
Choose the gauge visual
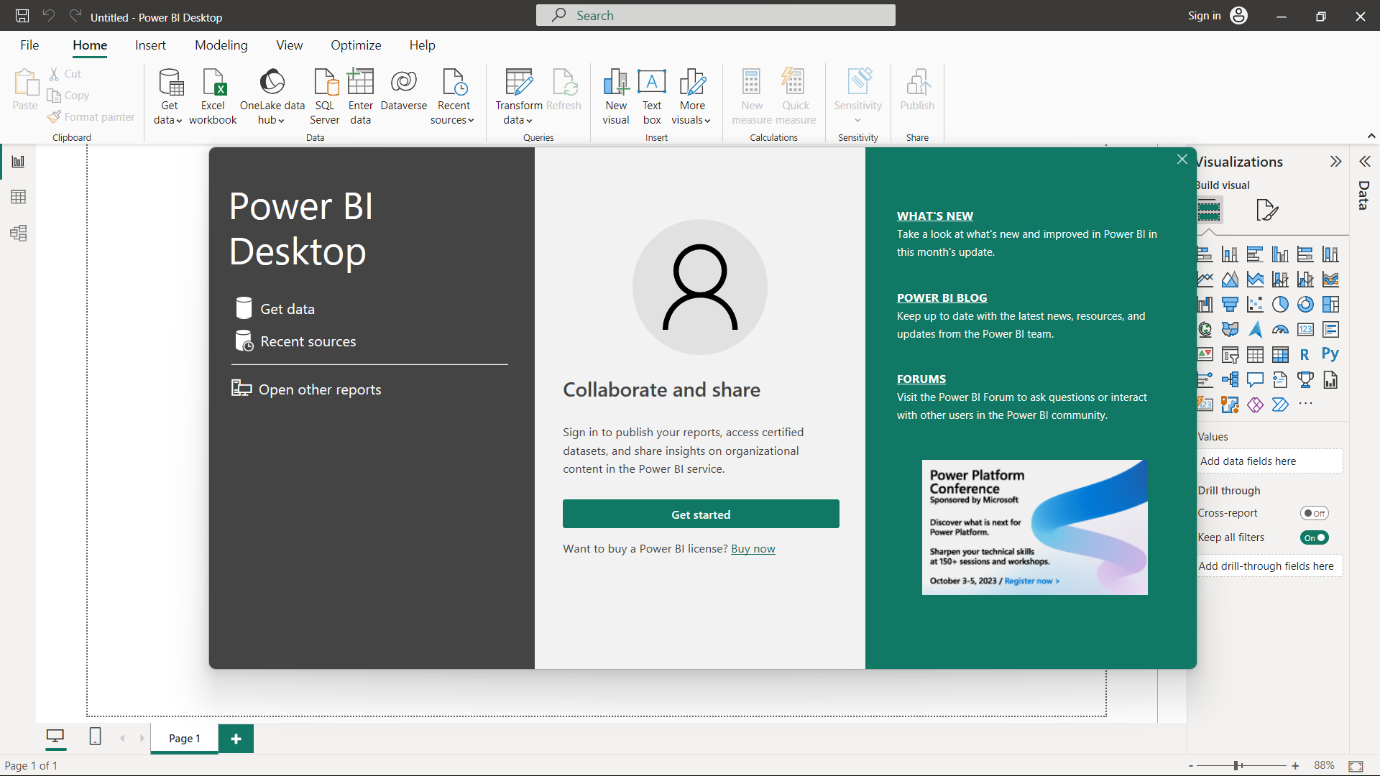(x=1280, y=329)
